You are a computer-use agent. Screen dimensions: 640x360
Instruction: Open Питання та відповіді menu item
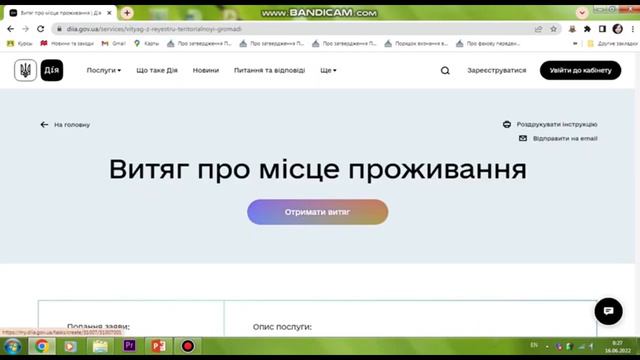click(269, 70)
